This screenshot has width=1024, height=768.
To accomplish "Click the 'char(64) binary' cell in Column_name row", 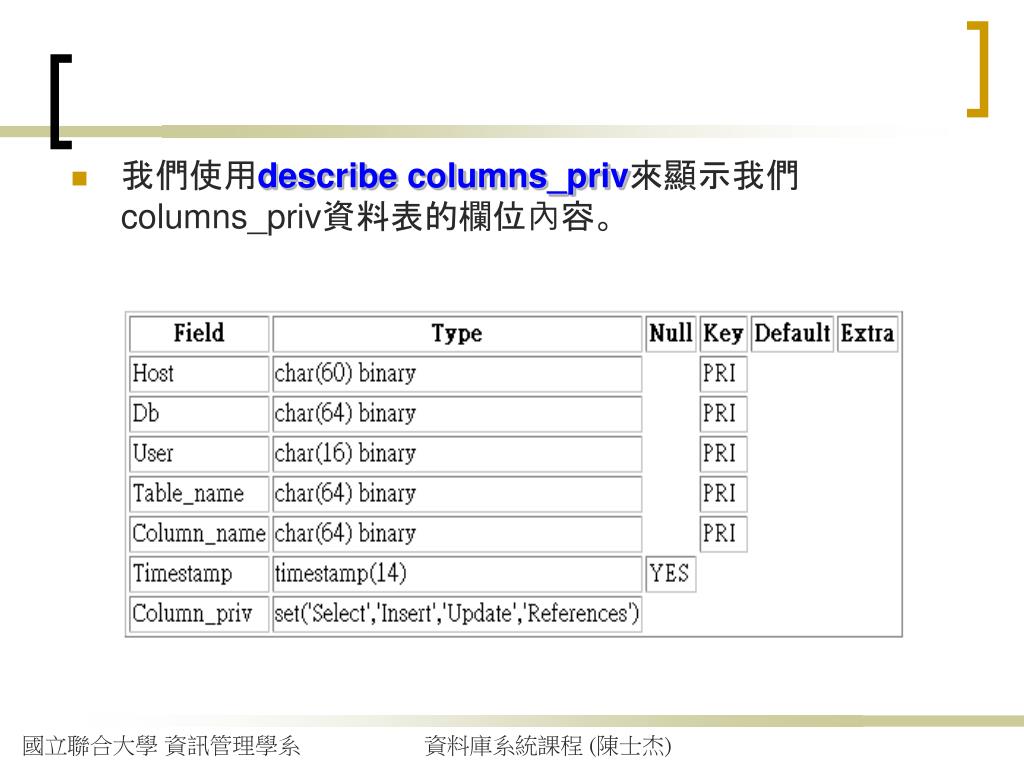I will click(x=457, y=534).
